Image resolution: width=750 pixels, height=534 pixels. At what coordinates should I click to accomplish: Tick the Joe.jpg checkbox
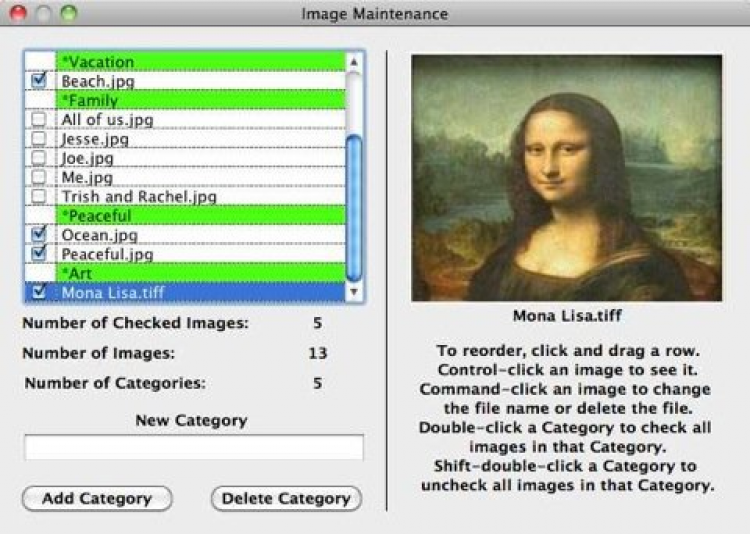click(x=39, y=157)
